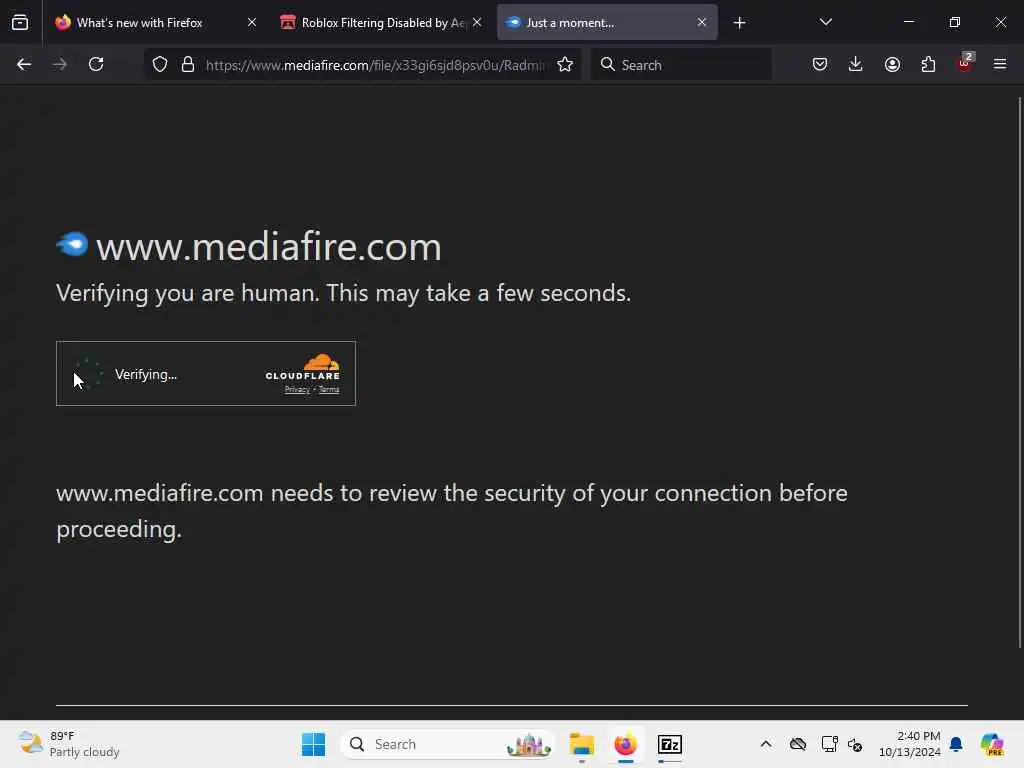Open a new tab with plus button
This screenshot has height=768, width=1024.
[739, 23]
